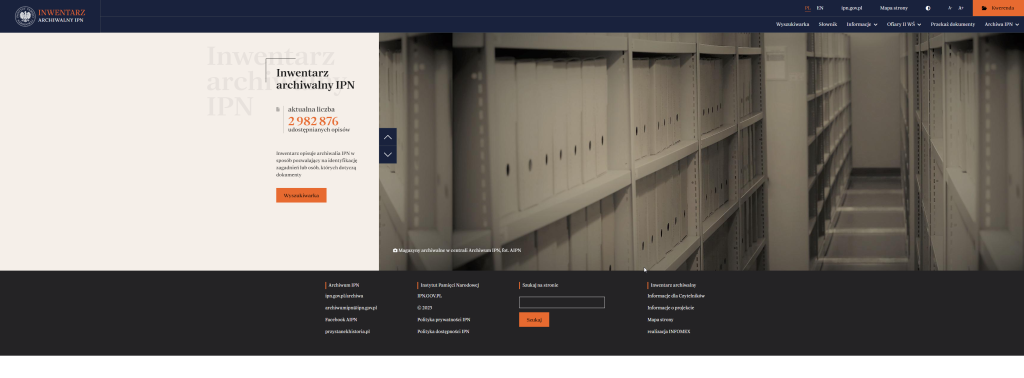Show next slide with down chevron
Screen dimensions: 1024x378
388,155
